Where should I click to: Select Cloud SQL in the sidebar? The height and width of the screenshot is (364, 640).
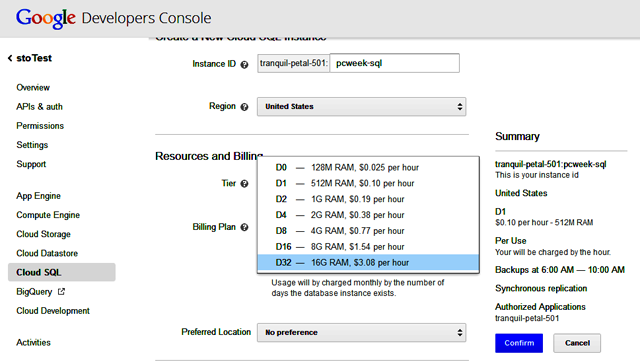(62, 272)
